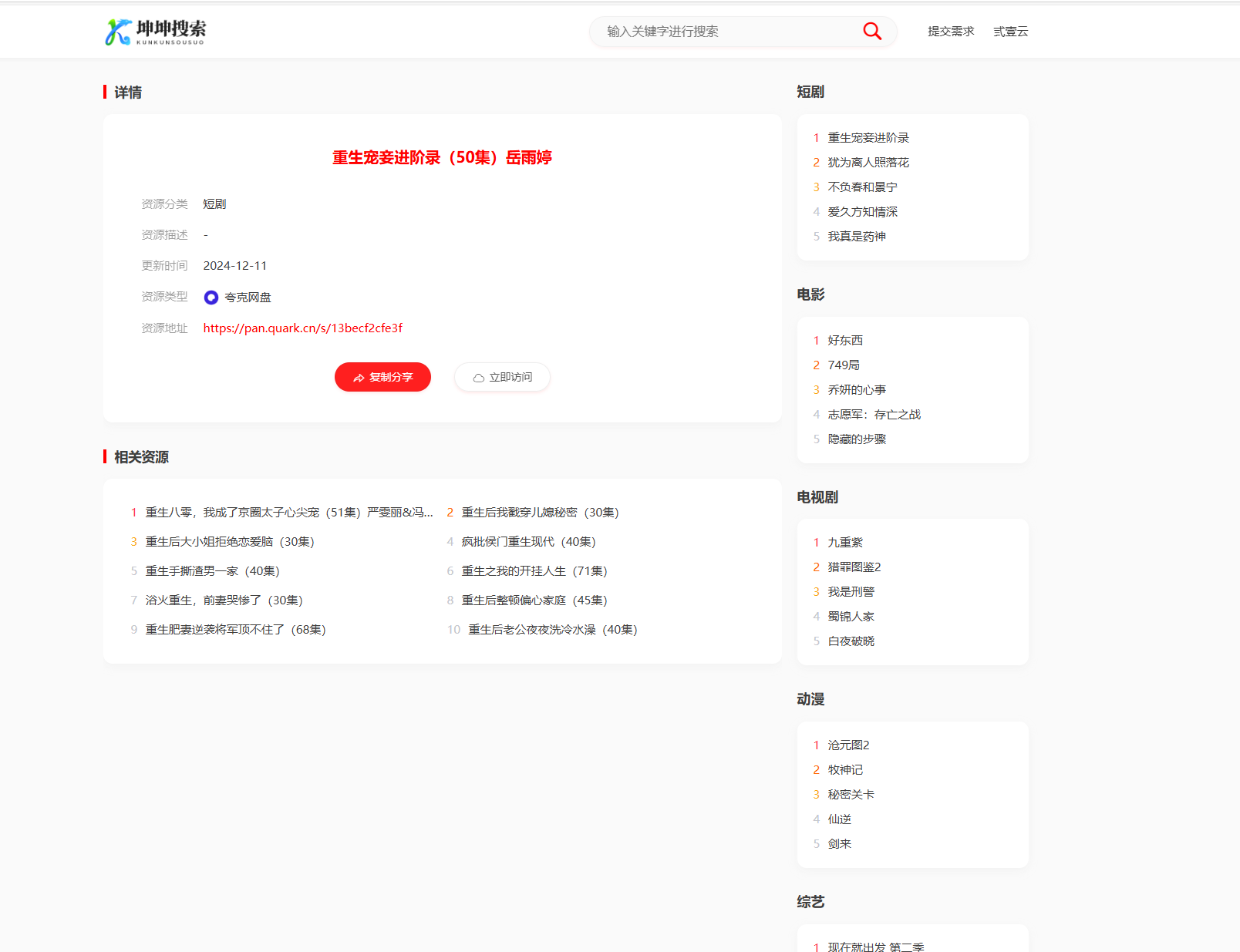Open 乔妍的心事 in the 电影 list
Viewport: 1240px width, 952px height.
coord(857,390)
